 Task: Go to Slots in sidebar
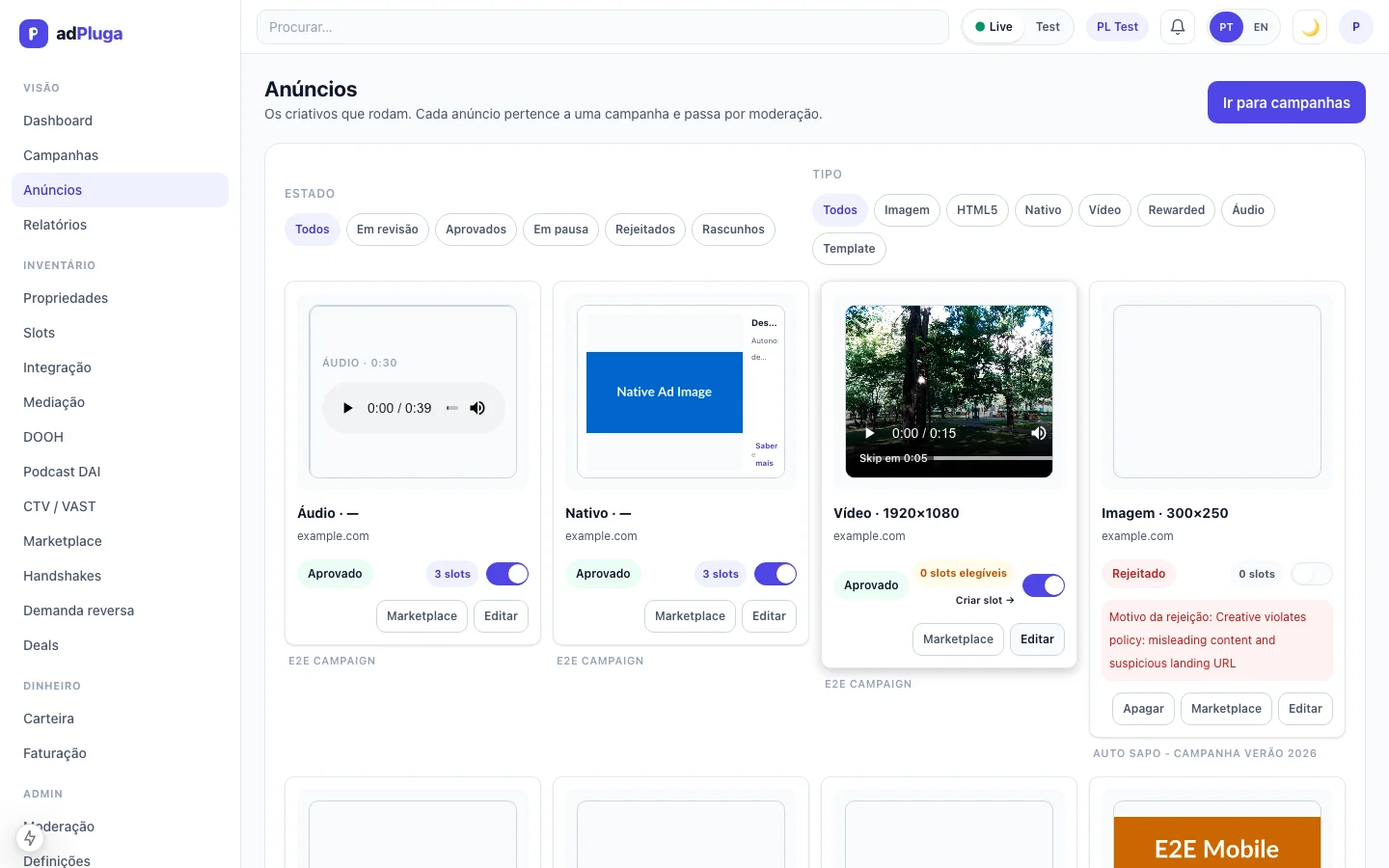[120, 333]
